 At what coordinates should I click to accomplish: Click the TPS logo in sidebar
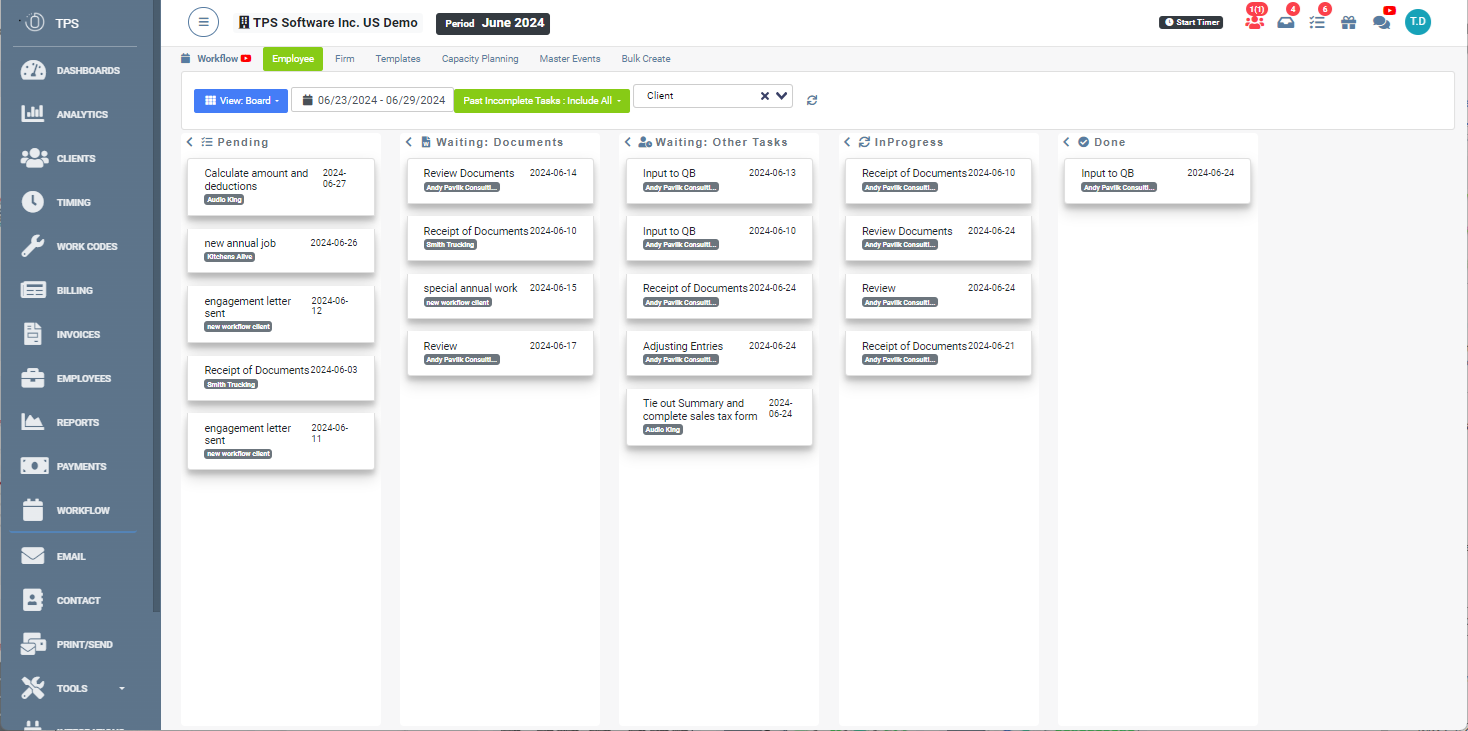[34, 22]
